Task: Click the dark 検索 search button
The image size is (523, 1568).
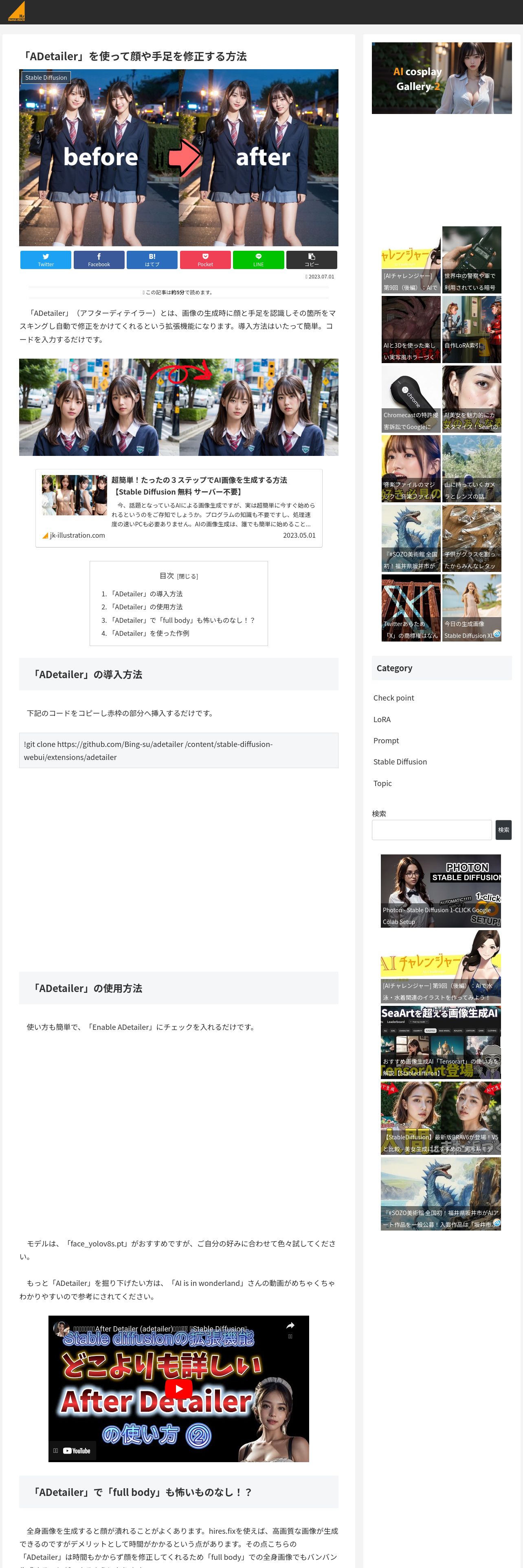Action: click(503, 830)
